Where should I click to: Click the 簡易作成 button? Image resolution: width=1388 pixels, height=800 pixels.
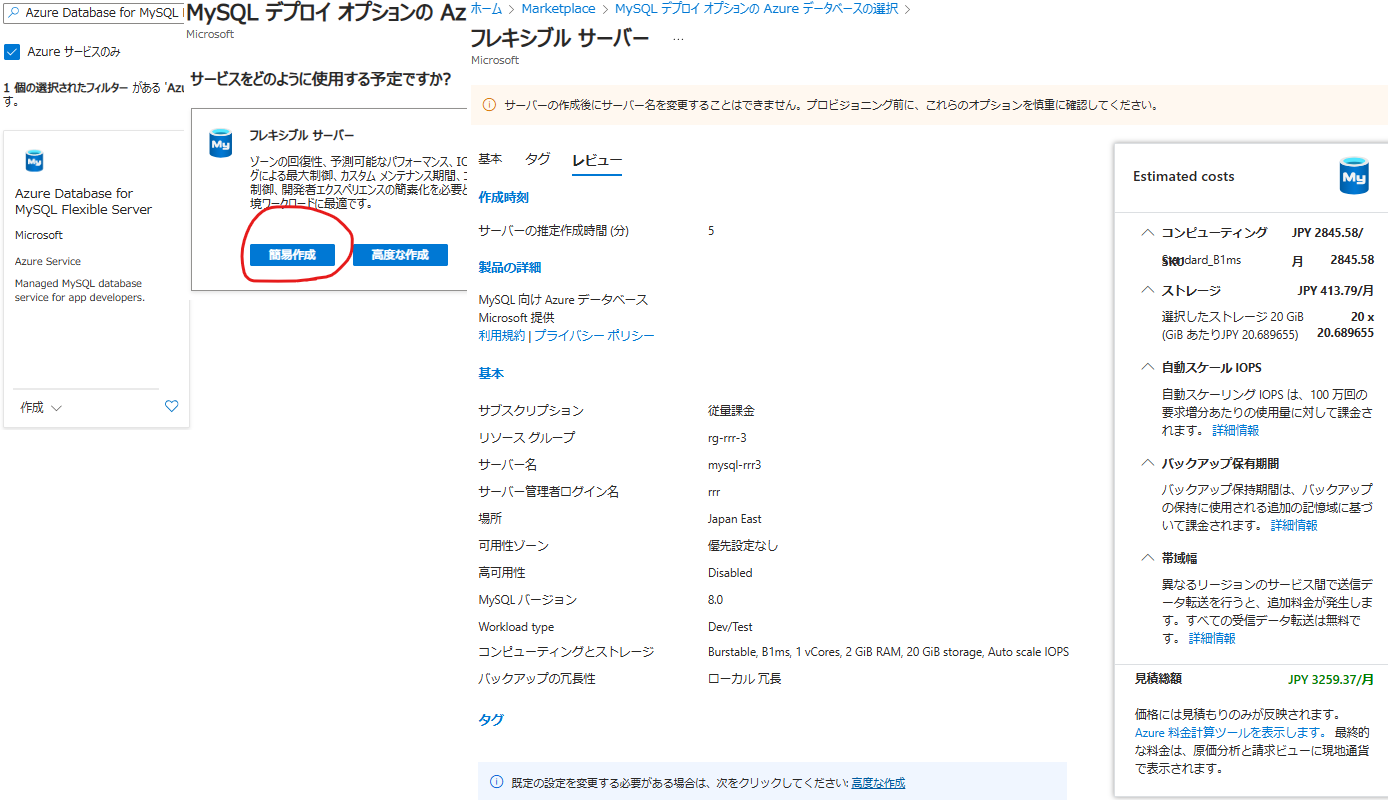(x=292, y=255)
